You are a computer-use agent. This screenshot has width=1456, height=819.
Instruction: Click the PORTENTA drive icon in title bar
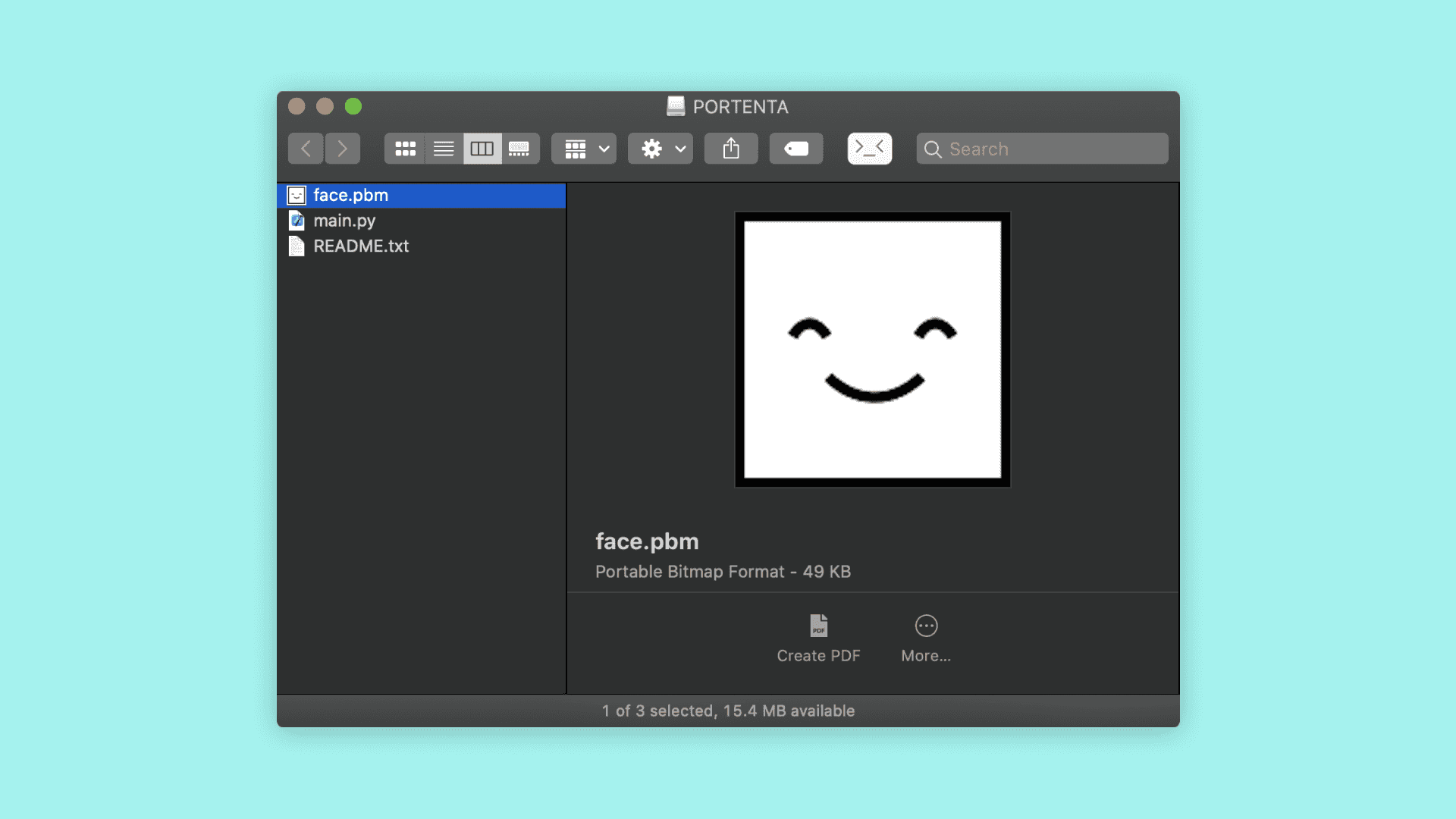click(x=676, y=106)
